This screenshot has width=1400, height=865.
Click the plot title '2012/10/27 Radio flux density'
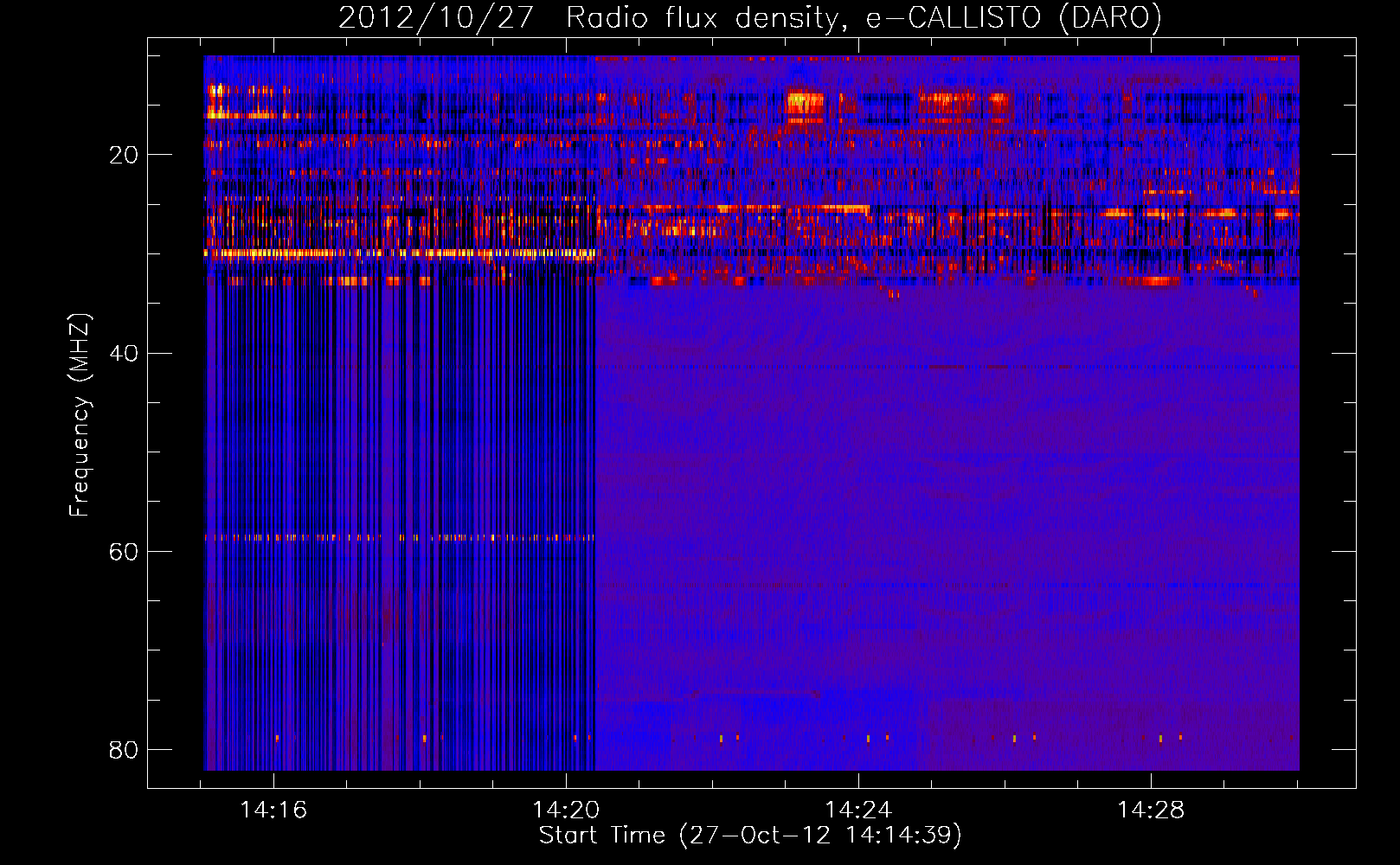[x=749, y=18]
